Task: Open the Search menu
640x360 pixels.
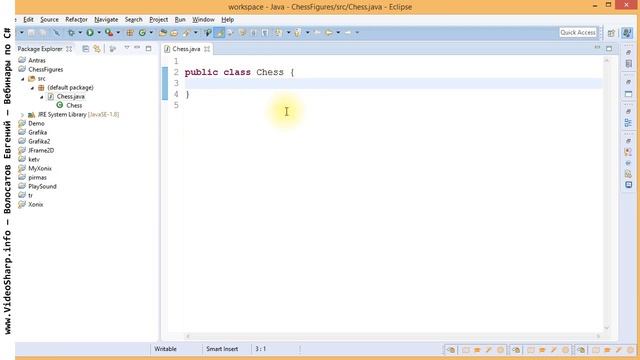Action: [x=133, y=20]
